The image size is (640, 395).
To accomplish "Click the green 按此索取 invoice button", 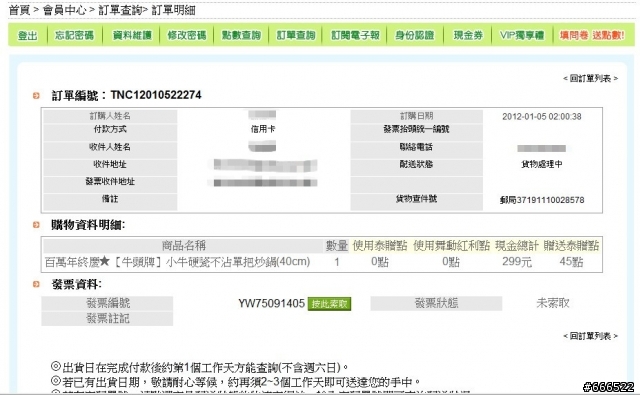I will pyautogui.click(x=329, y=304).
